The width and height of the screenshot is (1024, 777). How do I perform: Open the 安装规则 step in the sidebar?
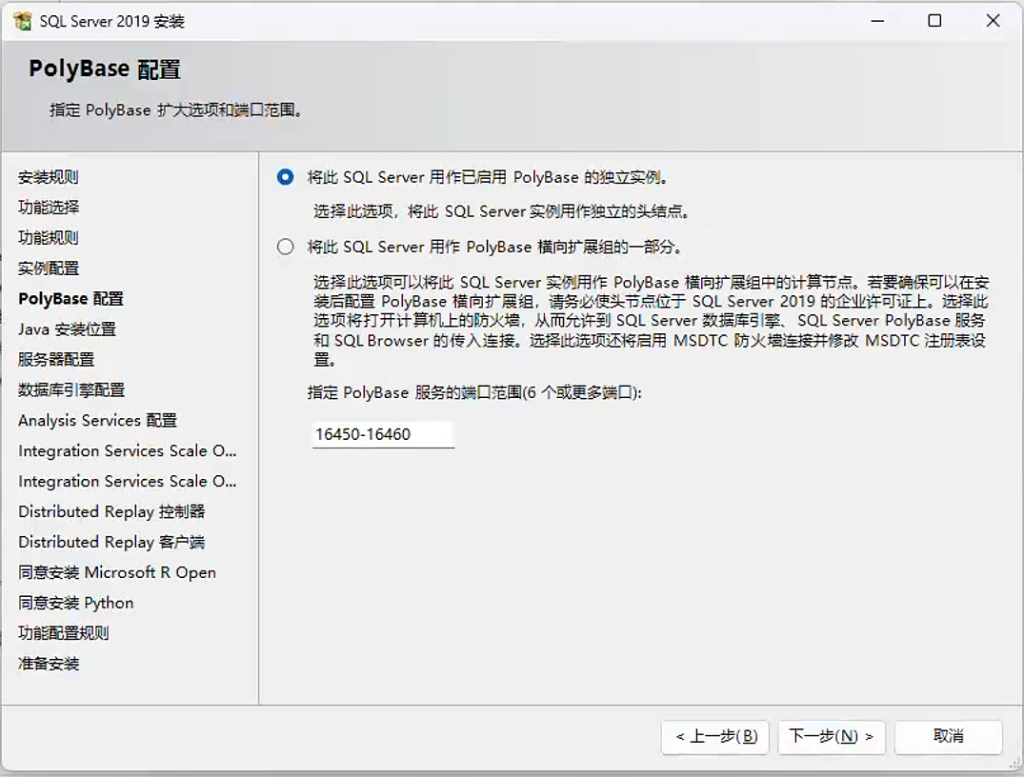[x=48, y=177]
